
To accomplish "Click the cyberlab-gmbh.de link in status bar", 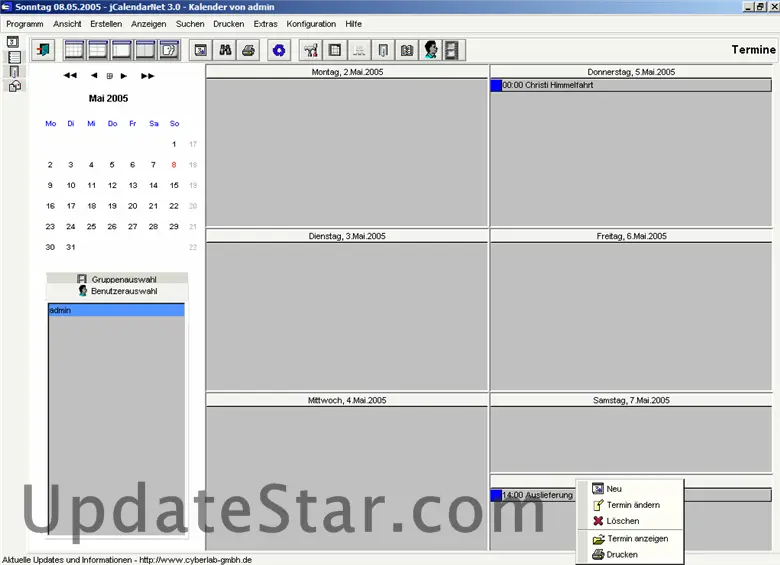I will pos(195,560).
